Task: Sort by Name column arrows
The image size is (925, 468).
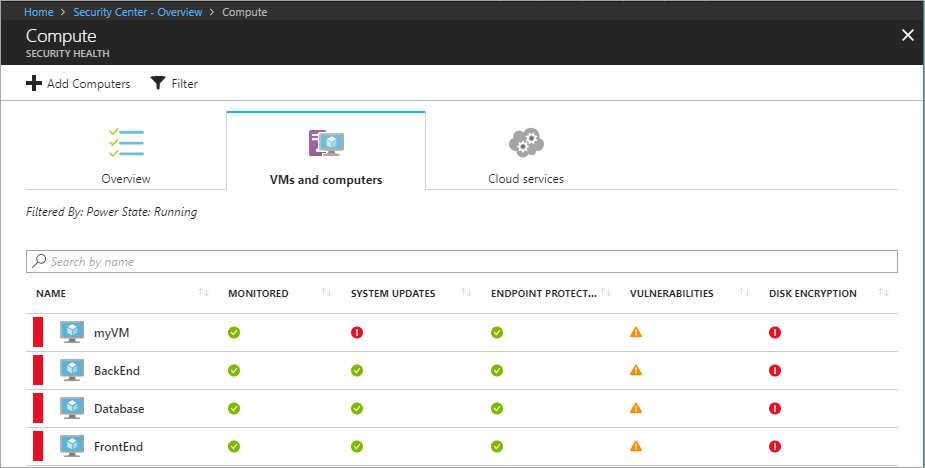Action: 204,293
